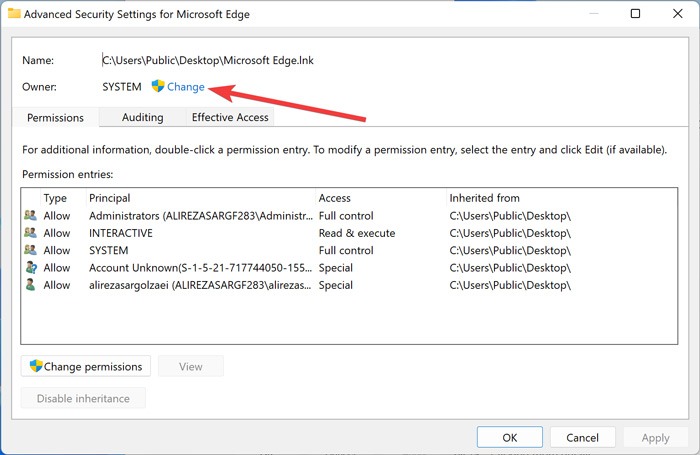Click the group icon for Administrators entry
The height and width of the screenshot is (455, 700).
[30, 215]
